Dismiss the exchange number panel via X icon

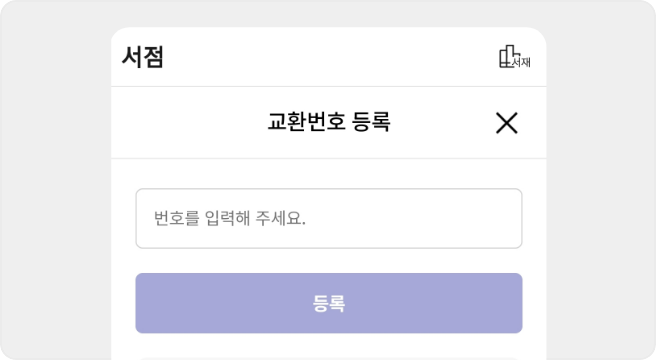507,123
